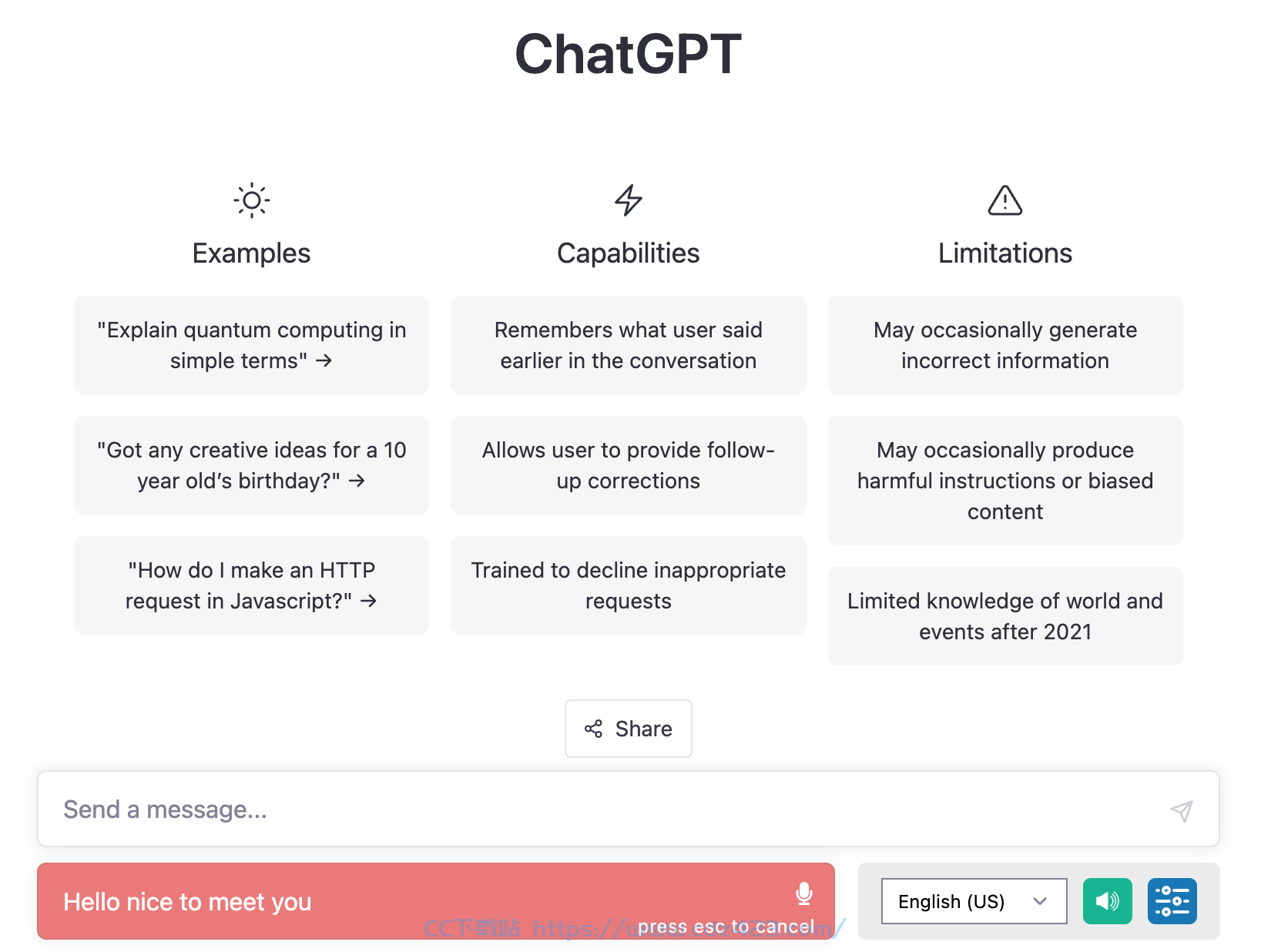Toggle the green speaker sound button
This screenshot has height=952, width=1271.
[1107, 901]
